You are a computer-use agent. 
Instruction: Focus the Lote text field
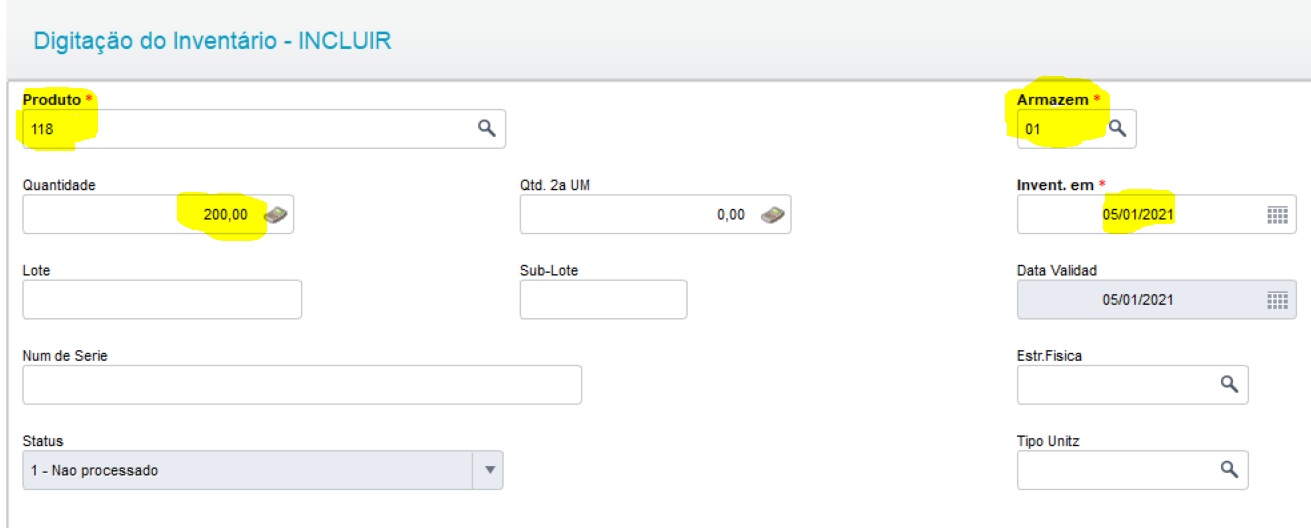tap(162, 299)
